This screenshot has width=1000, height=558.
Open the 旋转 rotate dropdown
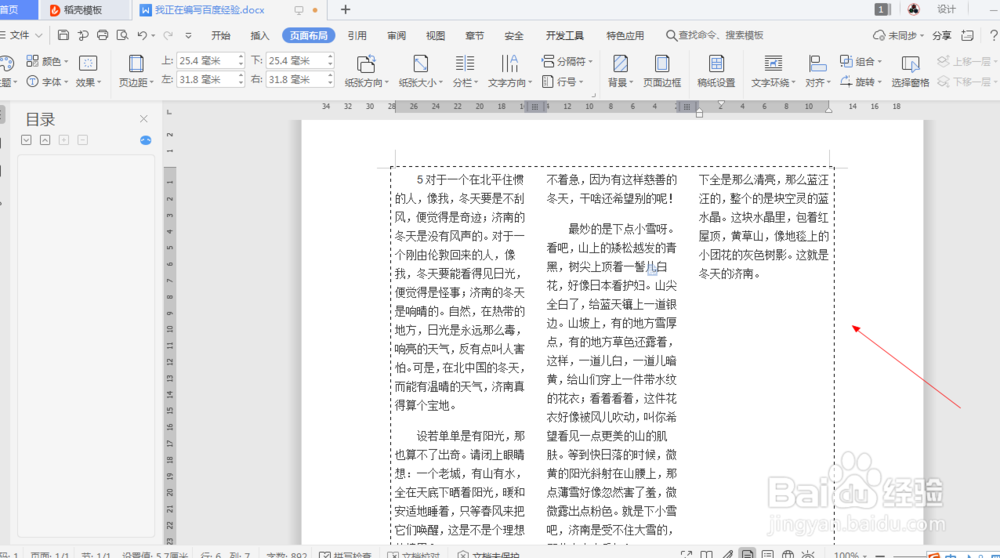pos(860,82)
